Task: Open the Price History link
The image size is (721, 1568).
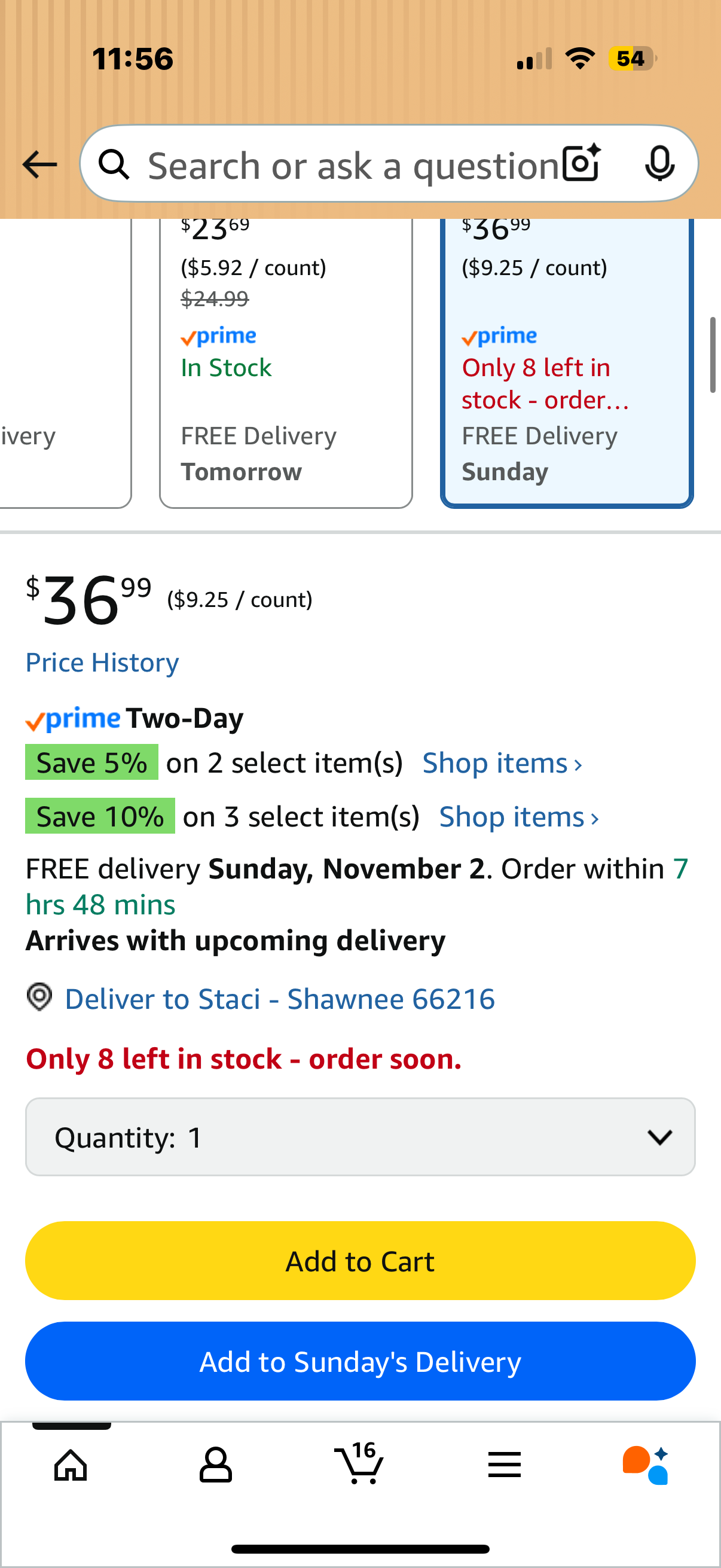Action: (x=102, y=662)
